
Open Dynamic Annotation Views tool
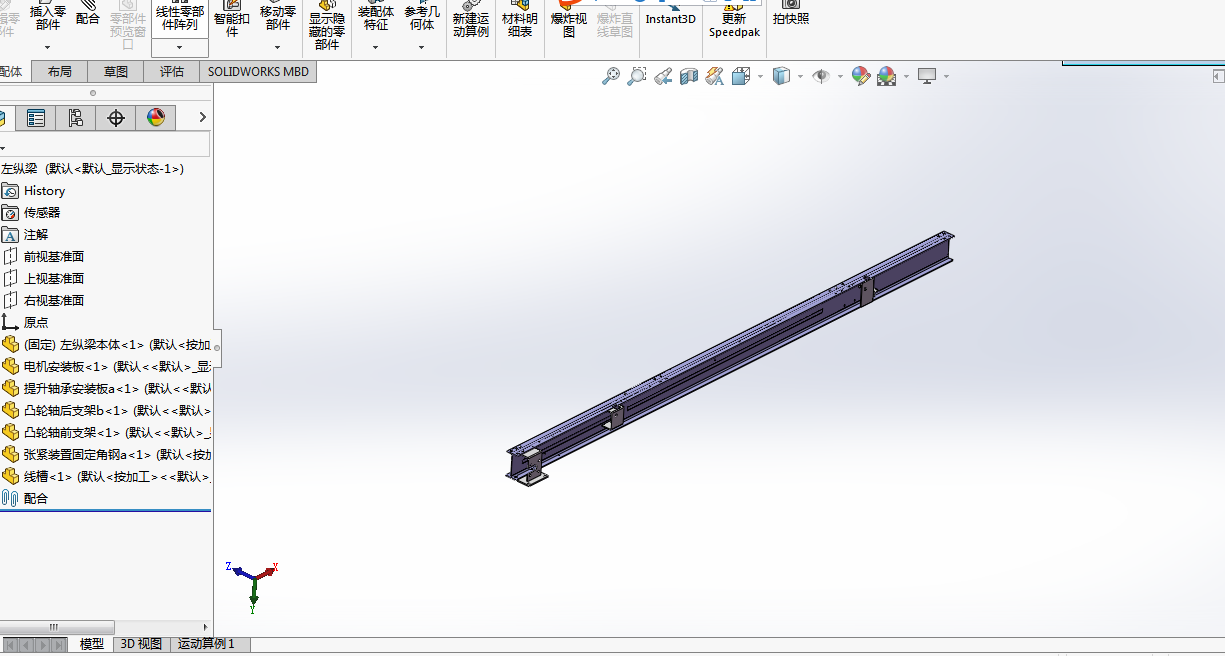[714, 76]
